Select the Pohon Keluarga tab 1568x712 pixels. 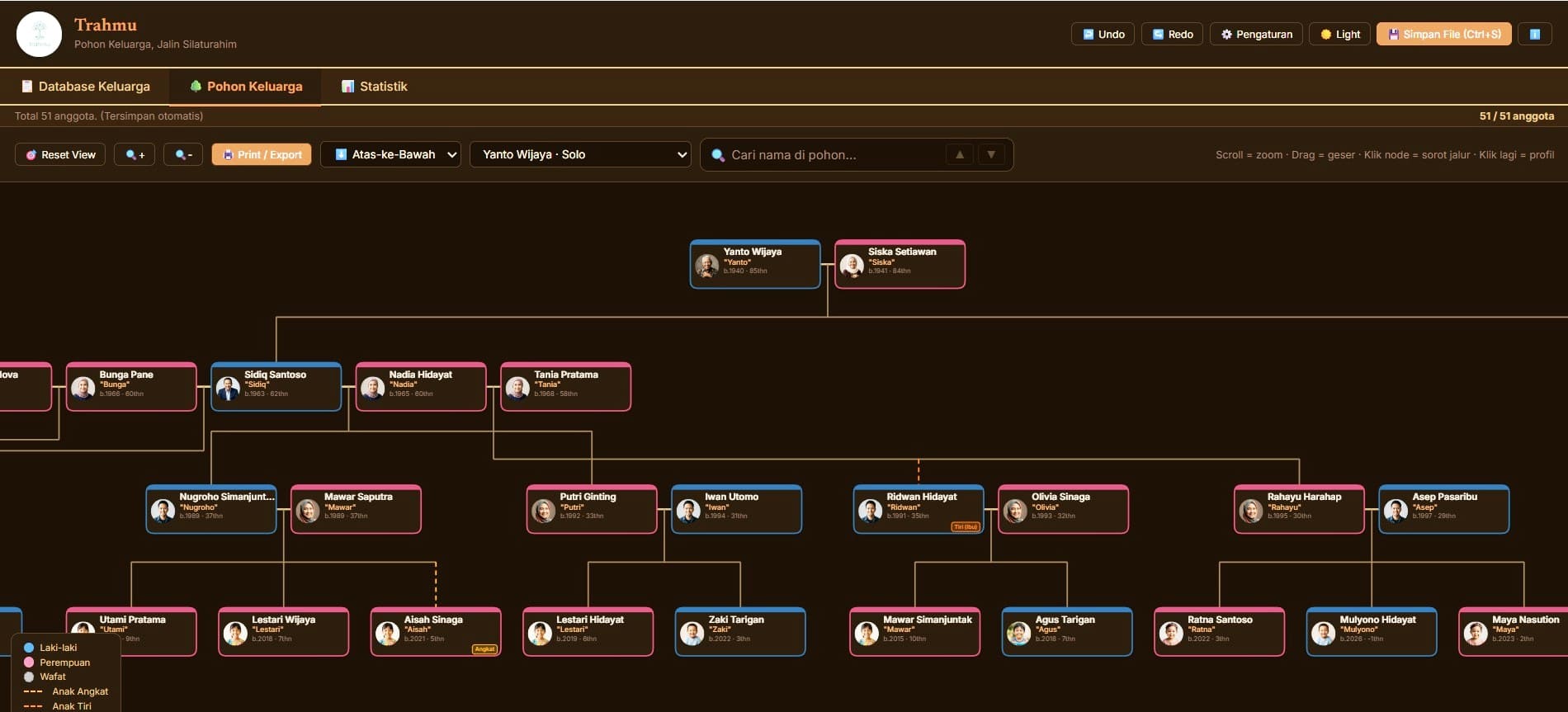245,87
